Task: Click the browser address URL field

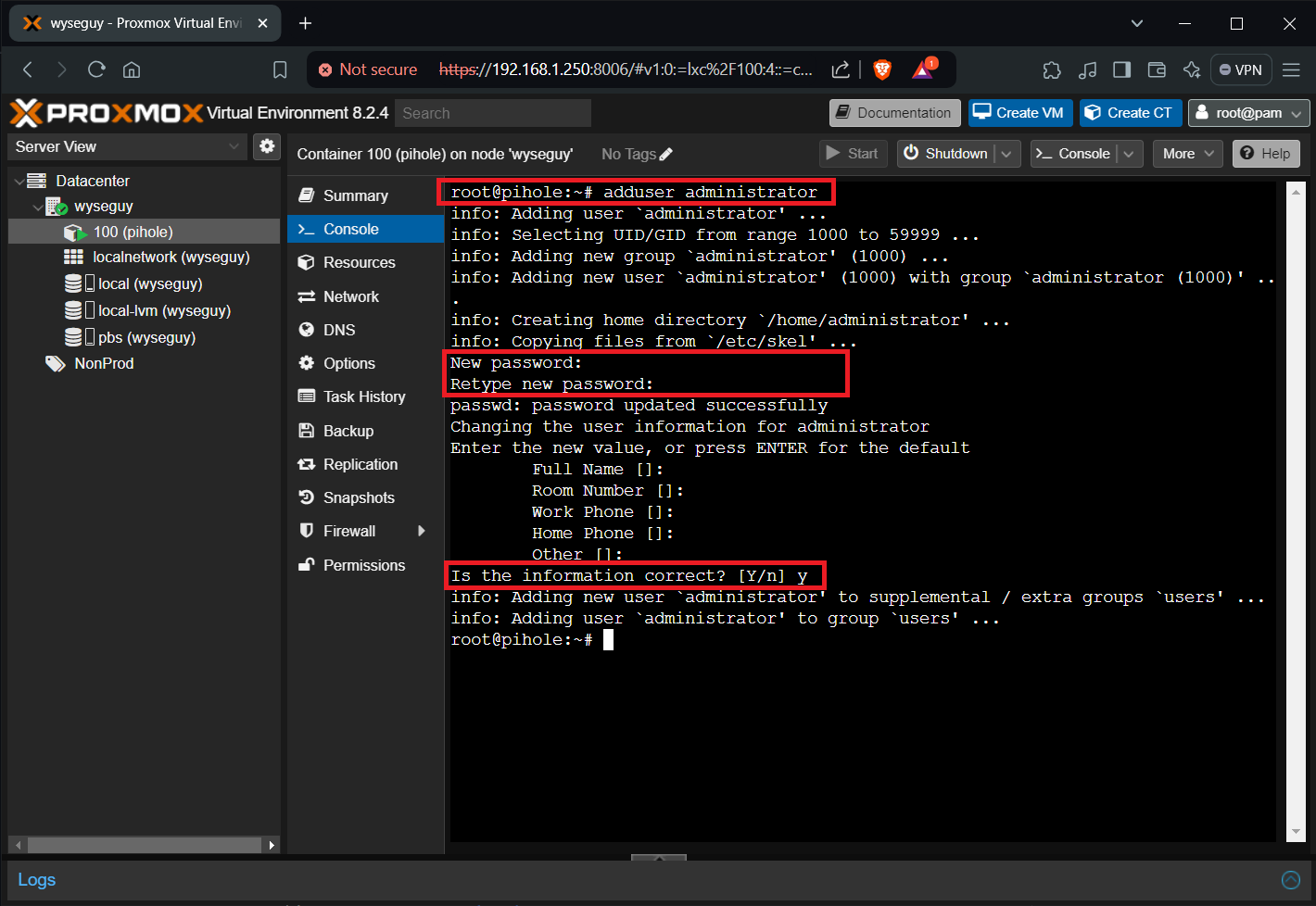Action: (626, 69)
